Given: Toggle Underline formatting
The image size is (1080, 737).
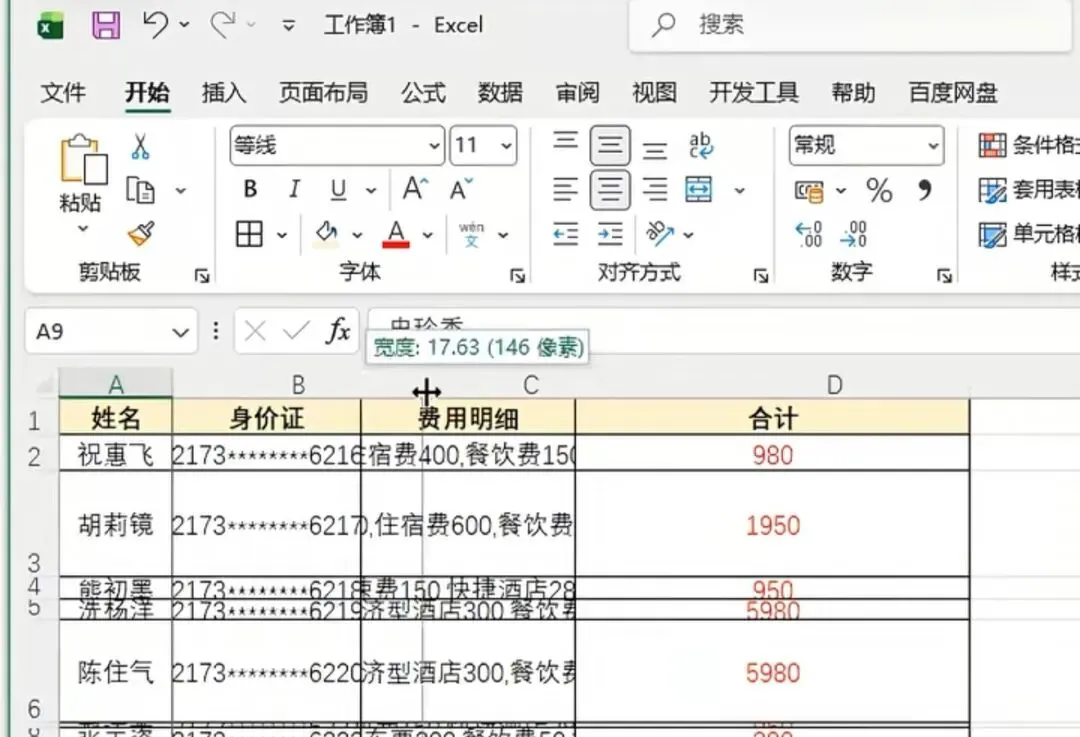Looking at the screenshot, I should 338,189.
